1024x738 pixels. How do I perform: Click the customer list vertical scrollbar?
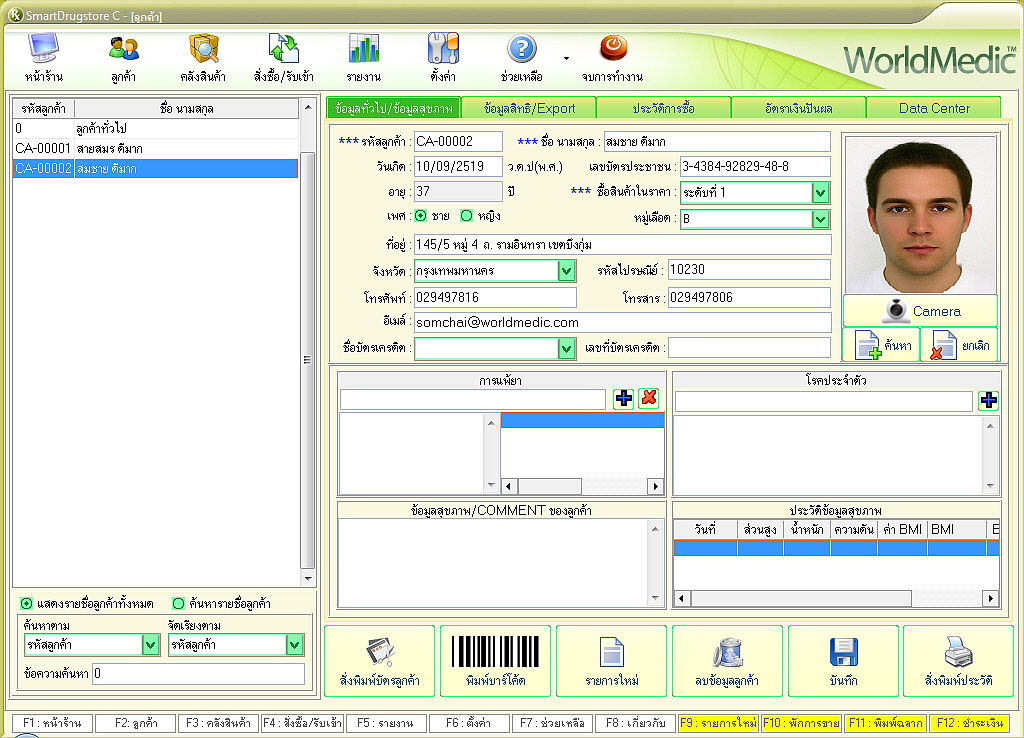308,360
